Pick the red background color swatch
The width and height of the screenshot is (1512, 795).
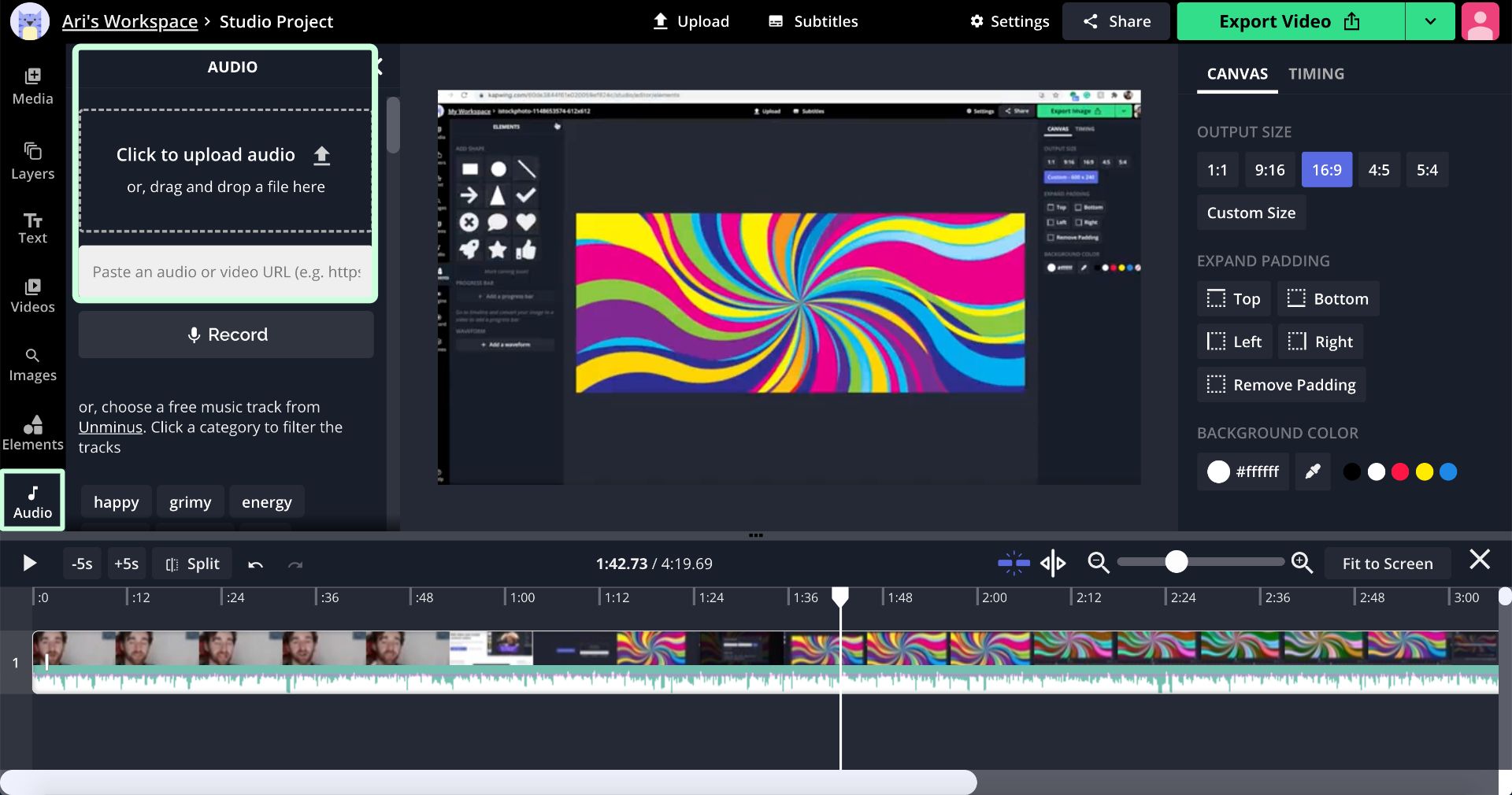click(x=1400, y=471)
